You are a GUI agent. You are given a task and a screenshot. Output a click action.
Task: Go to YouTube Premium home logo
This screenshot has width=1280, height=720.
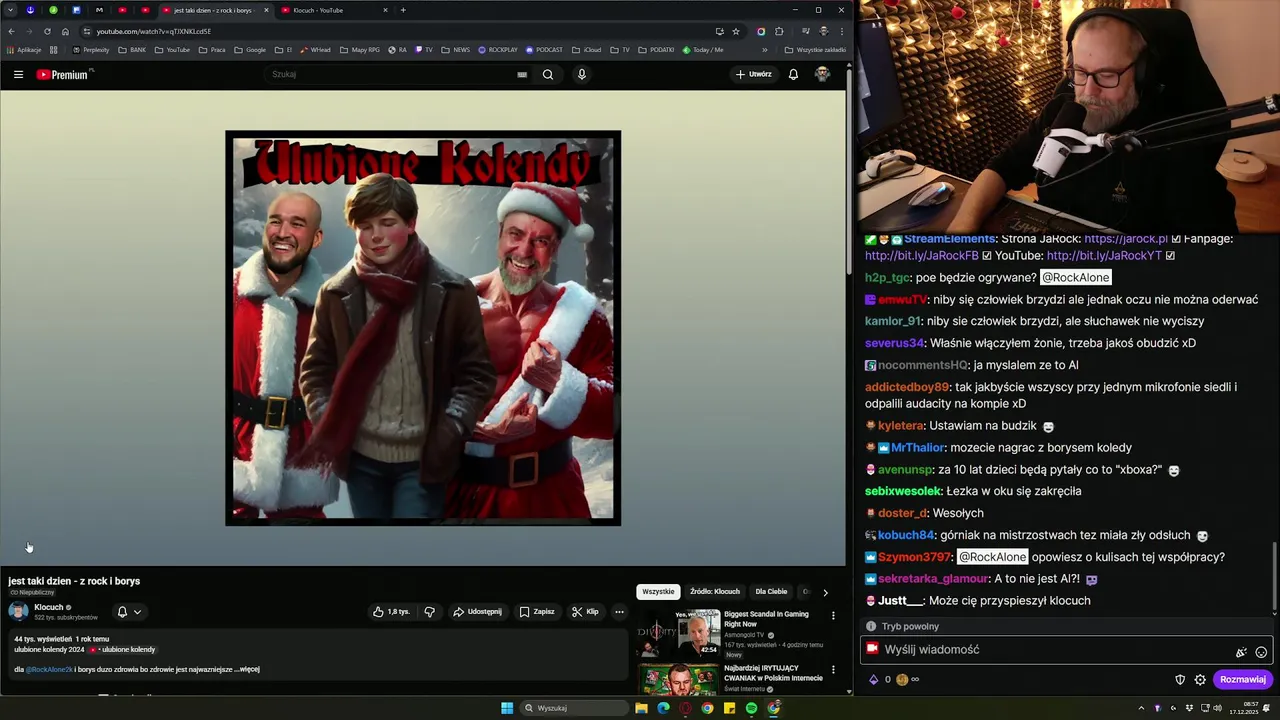(63, 74)
